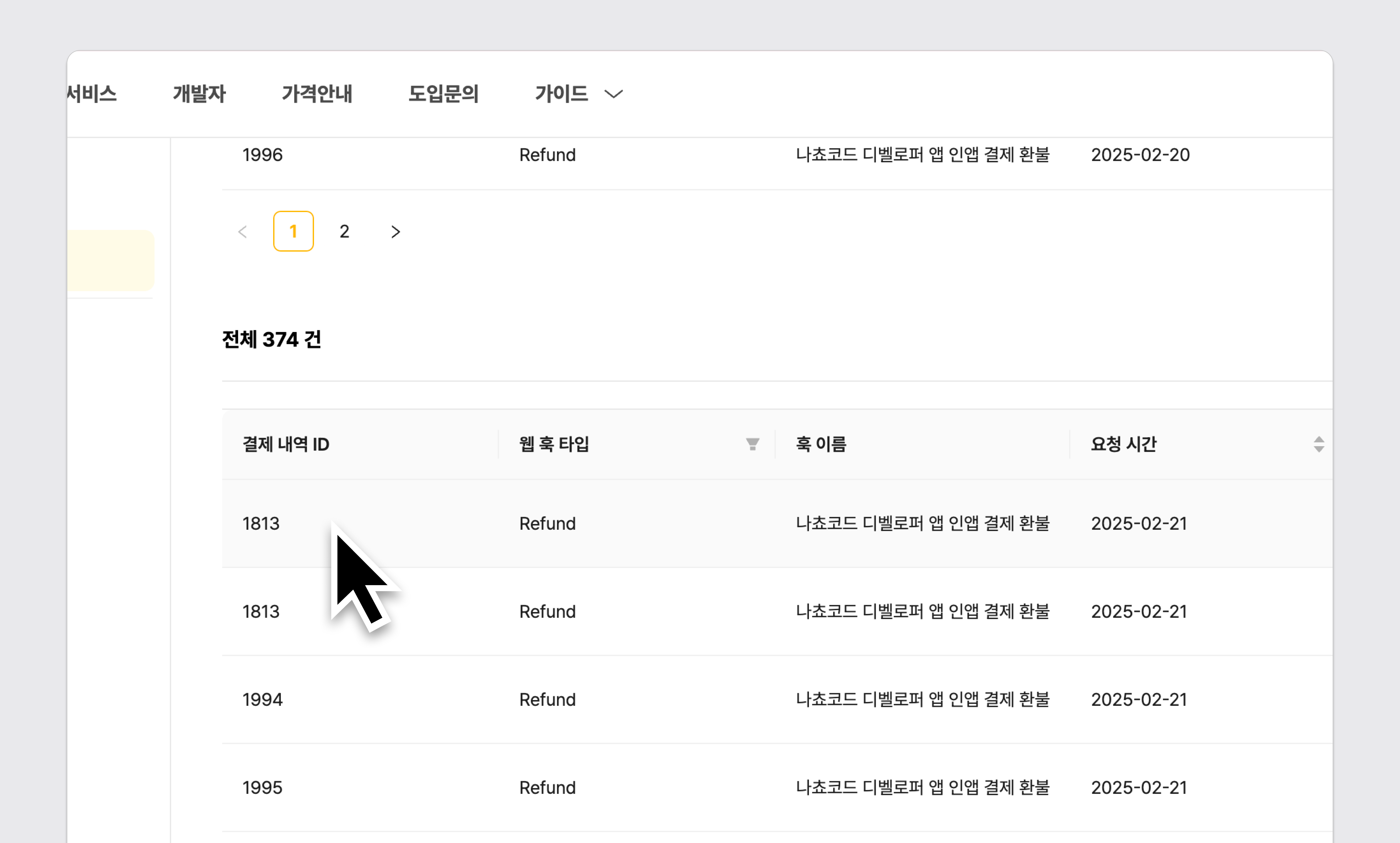Click the 결제 내역 ID column header
The width and height of the screenshot is (1400, 843).
click(286, 444)
